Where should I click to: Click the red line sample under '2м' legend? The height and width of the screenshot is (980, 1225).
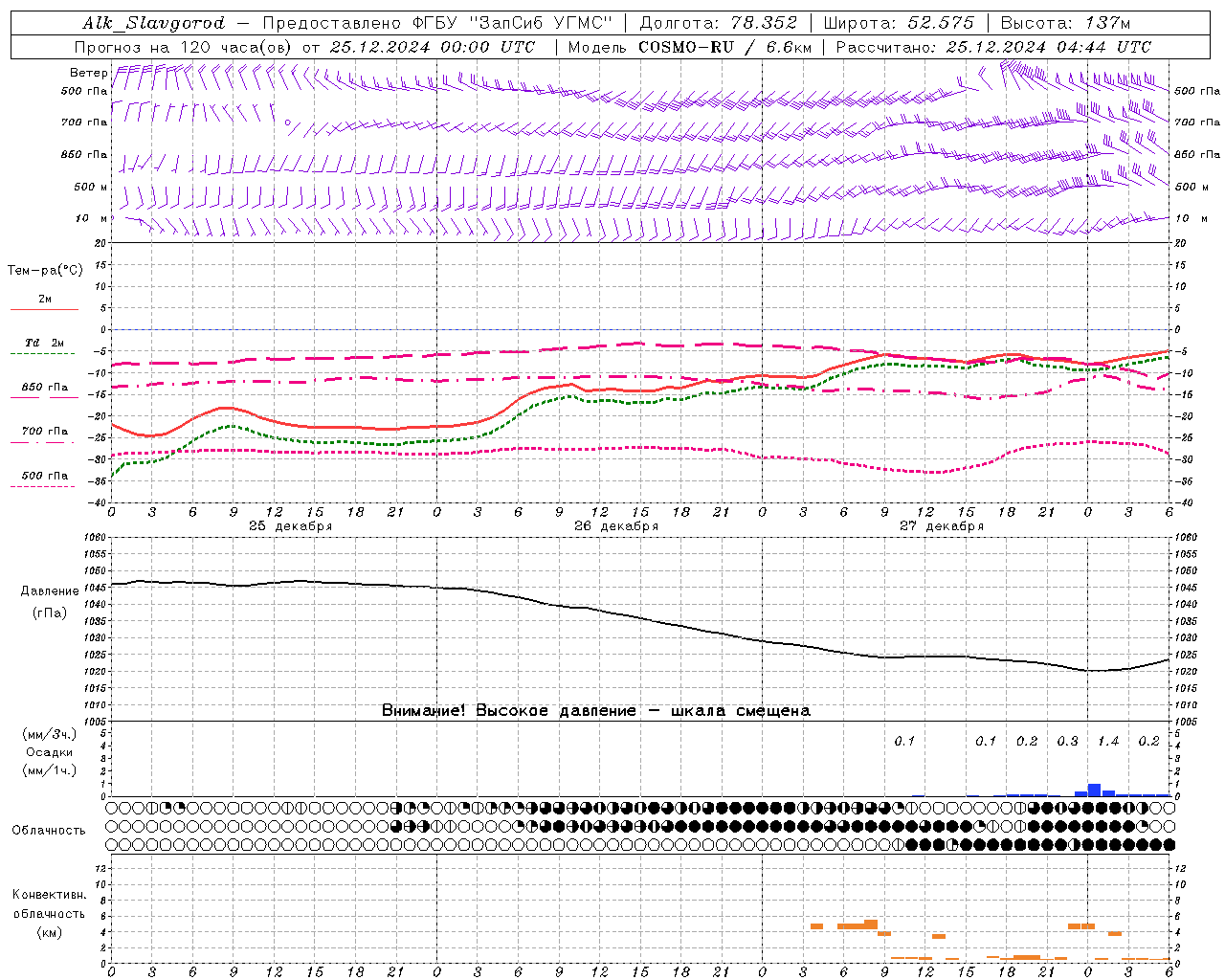coord(44,309)
